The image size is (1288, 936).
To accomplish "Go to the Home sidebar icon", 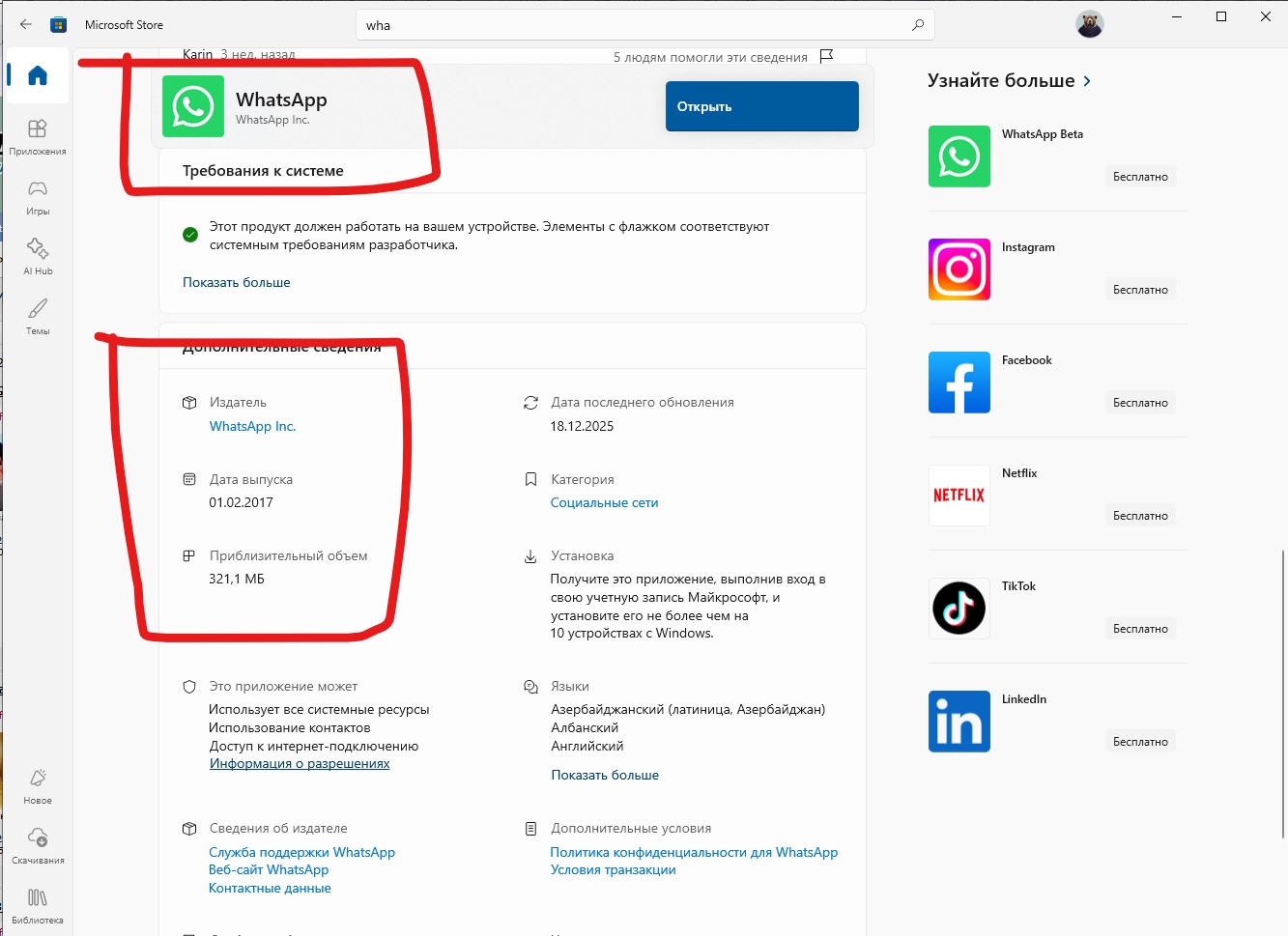I will 38,75.
